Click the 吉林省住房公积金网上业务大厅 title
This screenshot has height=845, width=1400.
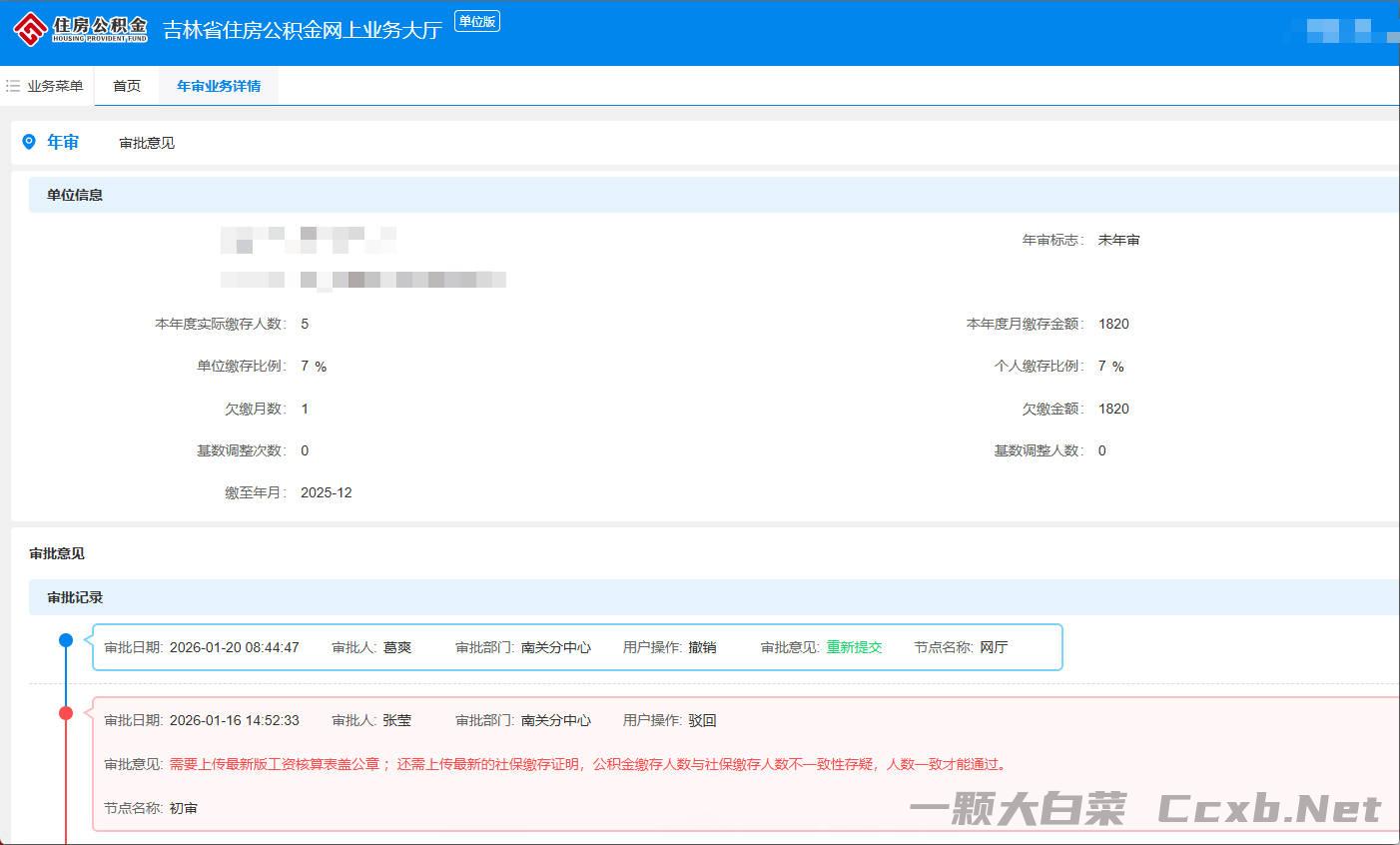coord(302,30)
